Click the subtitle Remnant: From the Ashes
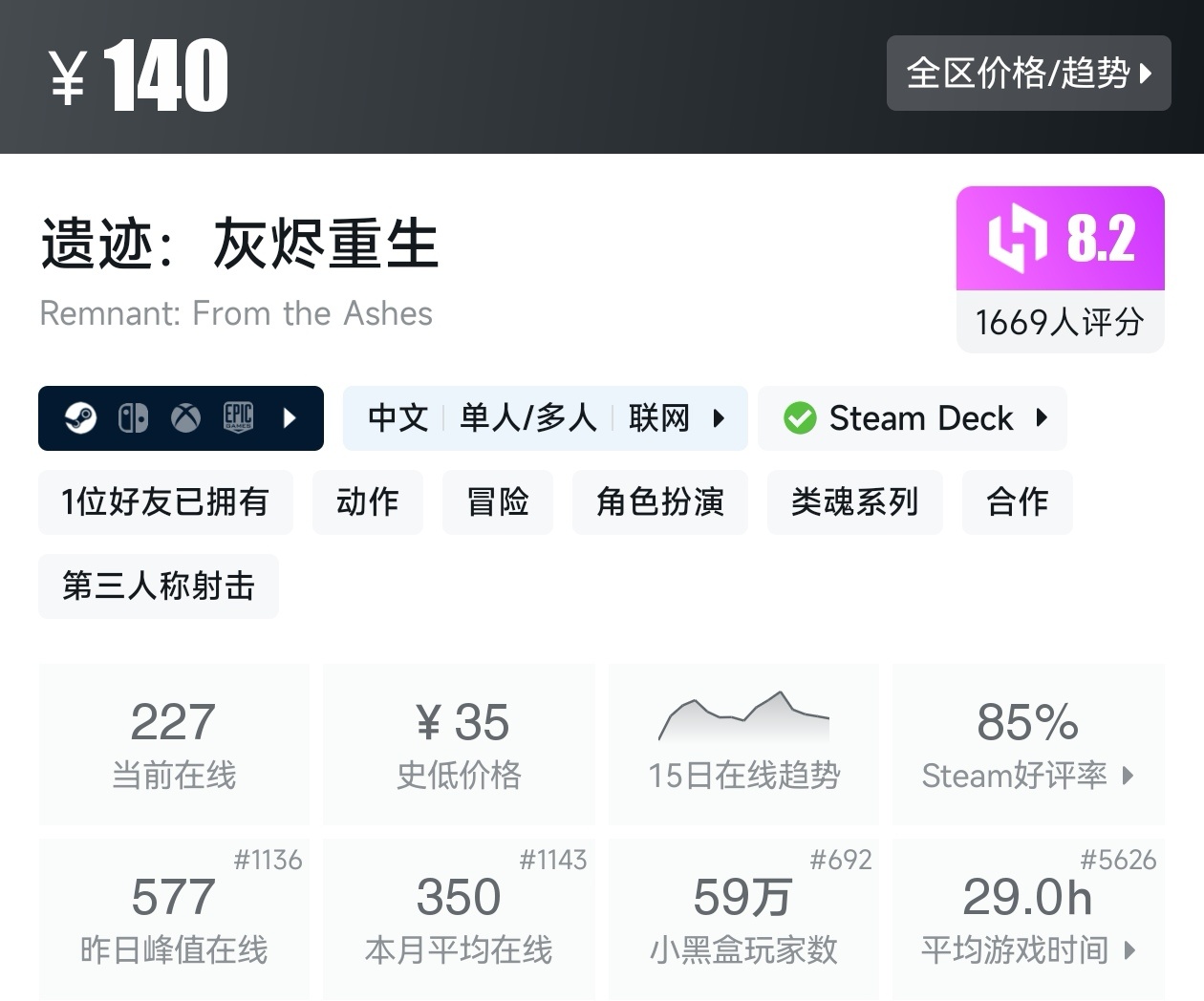Screen dimensions: 1204x1001 (236, 313)
